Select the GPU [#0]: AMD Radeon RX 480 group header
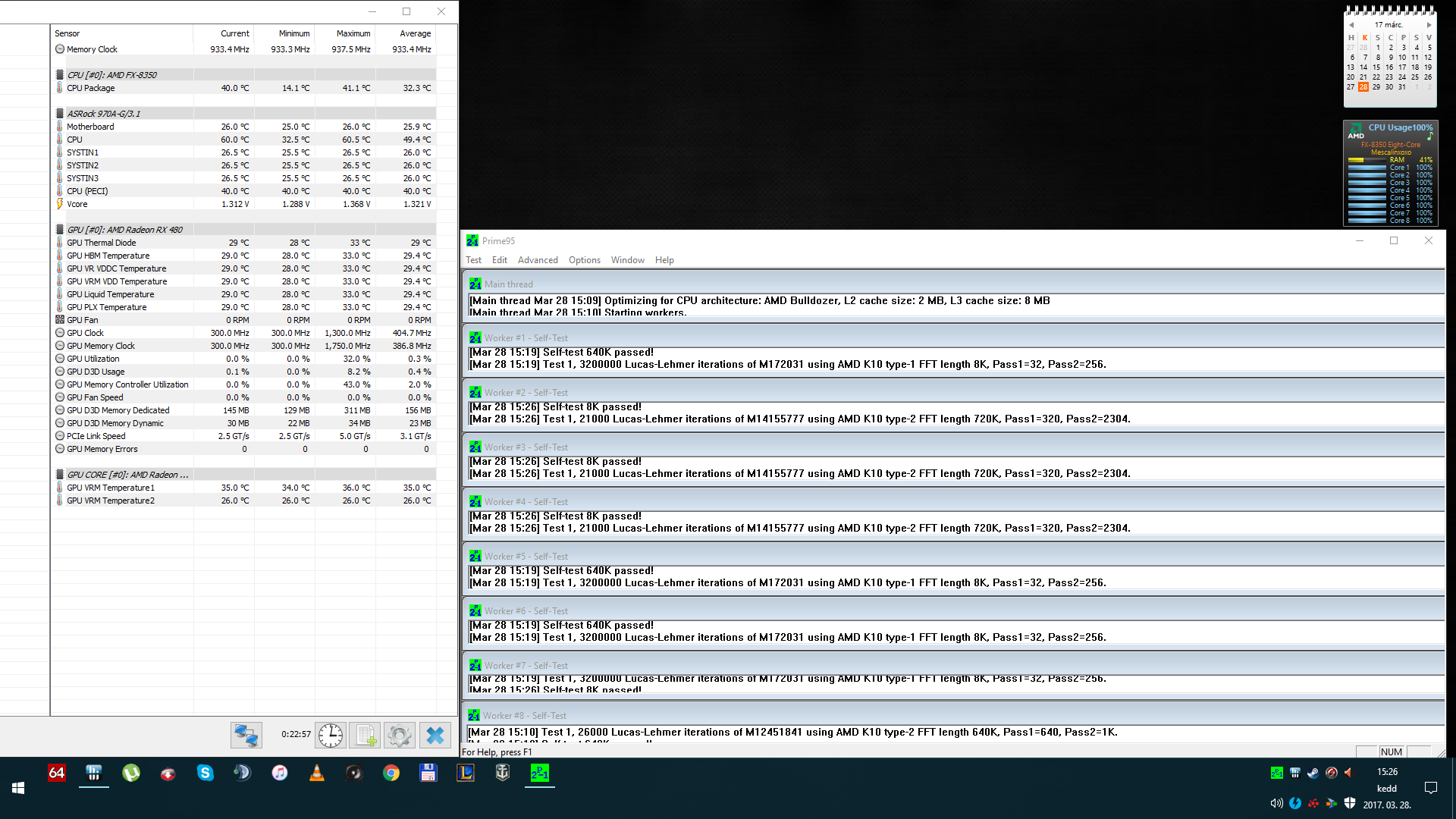 (125, 230)
